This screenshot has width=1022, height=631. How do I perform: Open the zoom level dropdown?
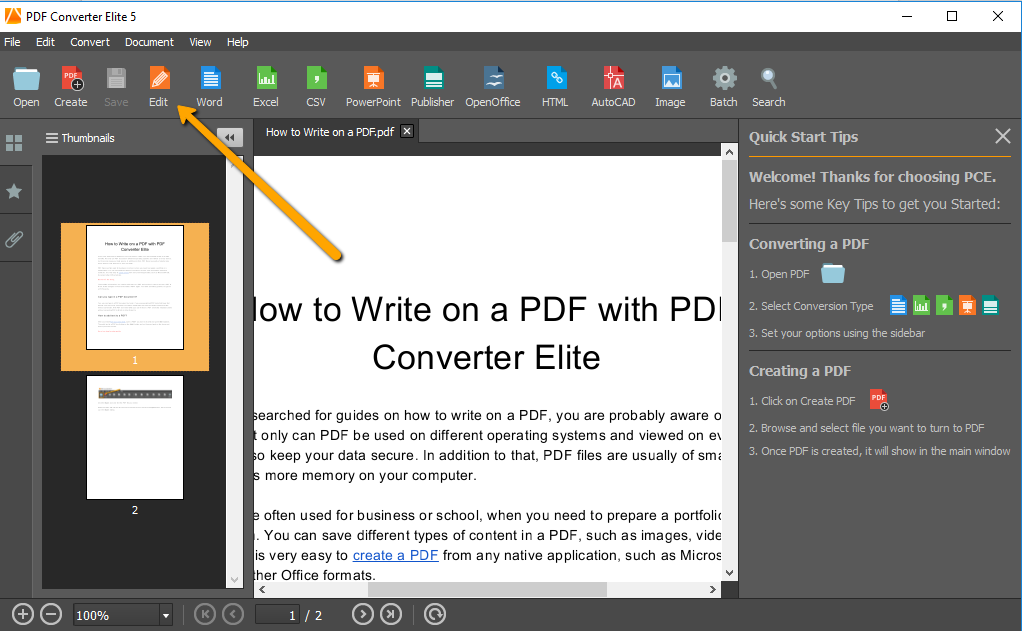[166, 614]
